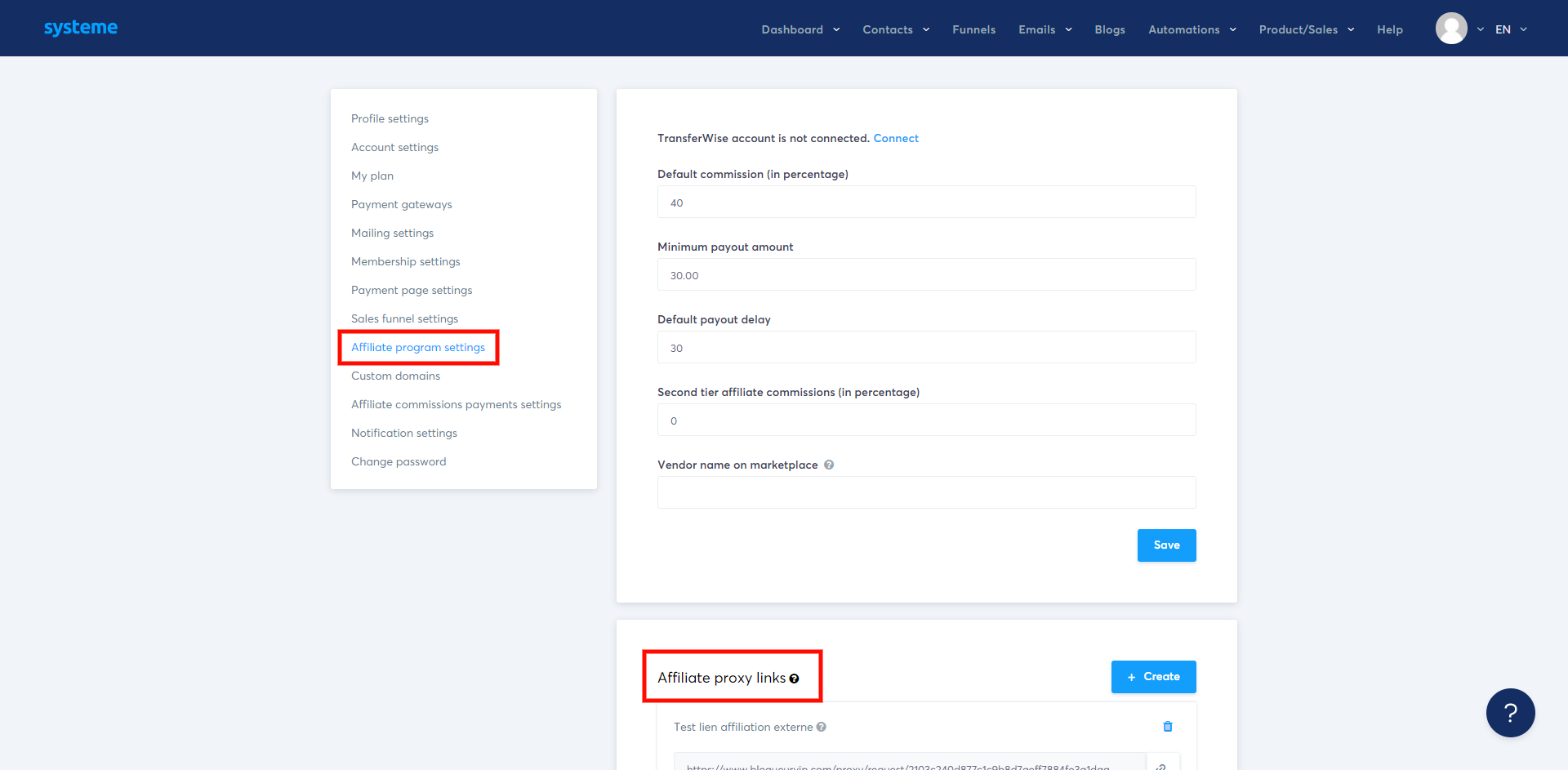This screenshot has height=770, width=1568.
Task: Open the Help menu
Action: (x=1389, y=29)
